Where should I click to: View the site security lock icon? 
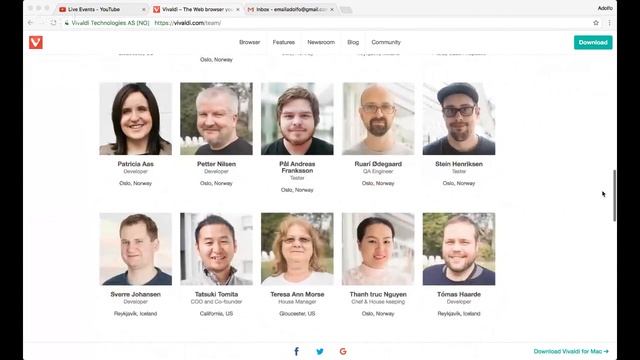[67, 23]
